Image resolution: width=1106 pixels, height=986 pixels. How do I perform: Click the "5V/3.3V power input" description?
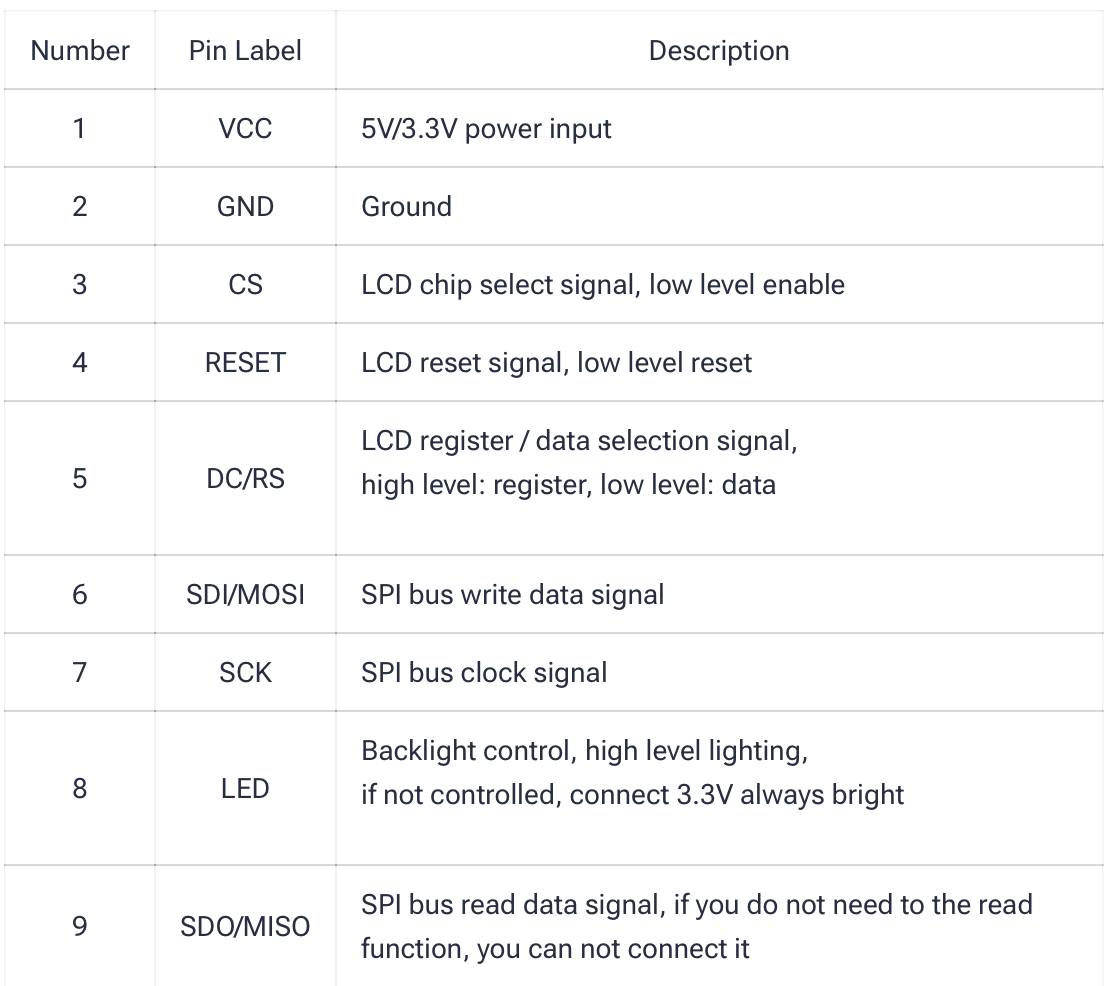(x=486, y=129)
